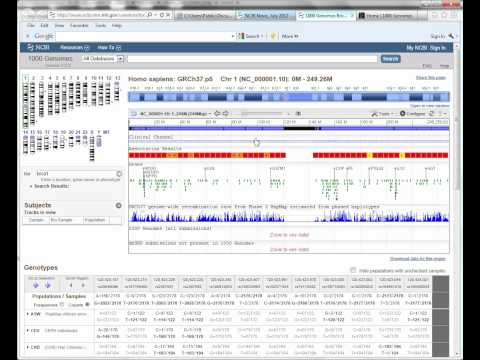Click the red Association Results track
The width and height of the screenshot is (480, 360).
click(x=289, y=155)
